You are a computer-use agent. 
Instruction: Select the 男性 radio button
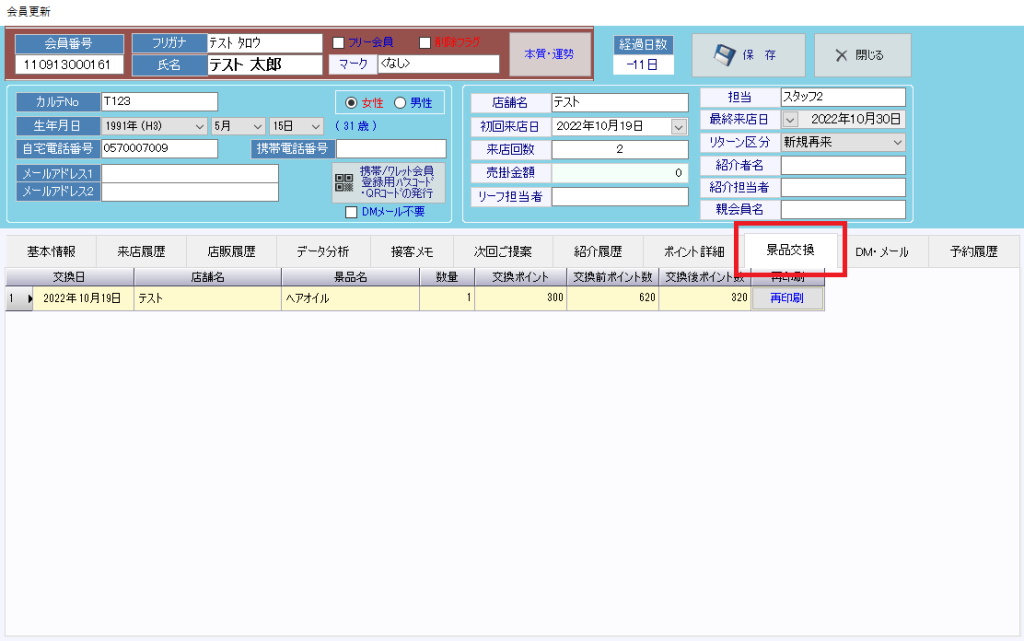point(400,103)
